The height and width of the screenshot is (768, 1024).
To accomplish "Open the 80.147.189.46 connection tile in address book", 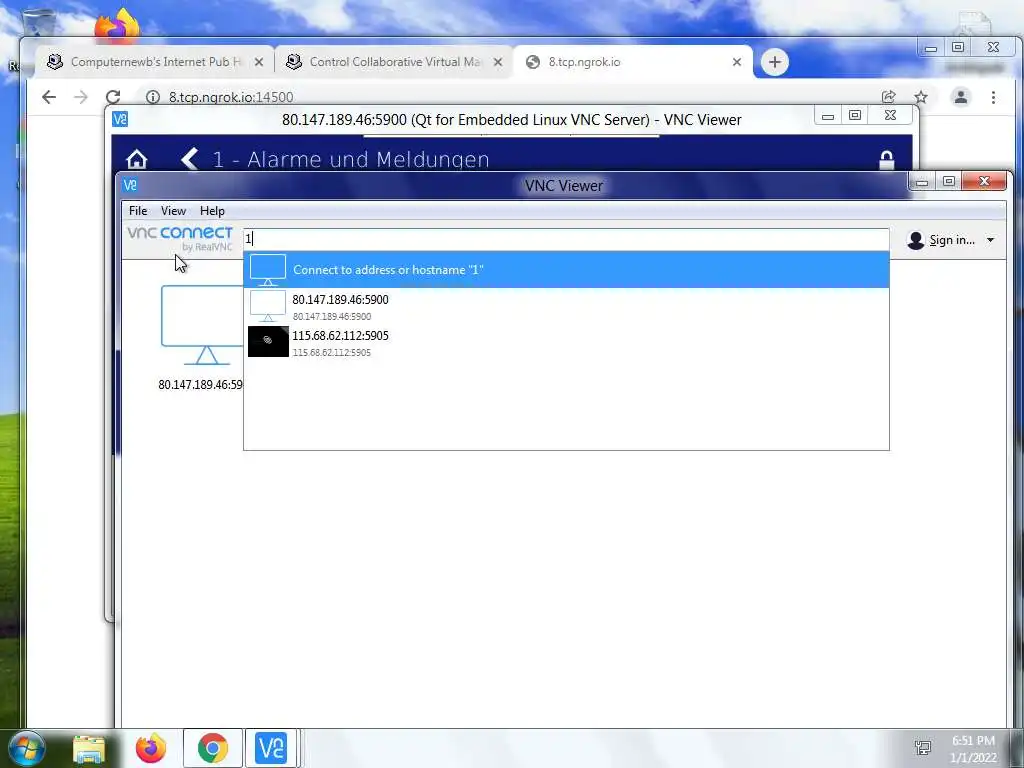I will (x=202, y=338).
